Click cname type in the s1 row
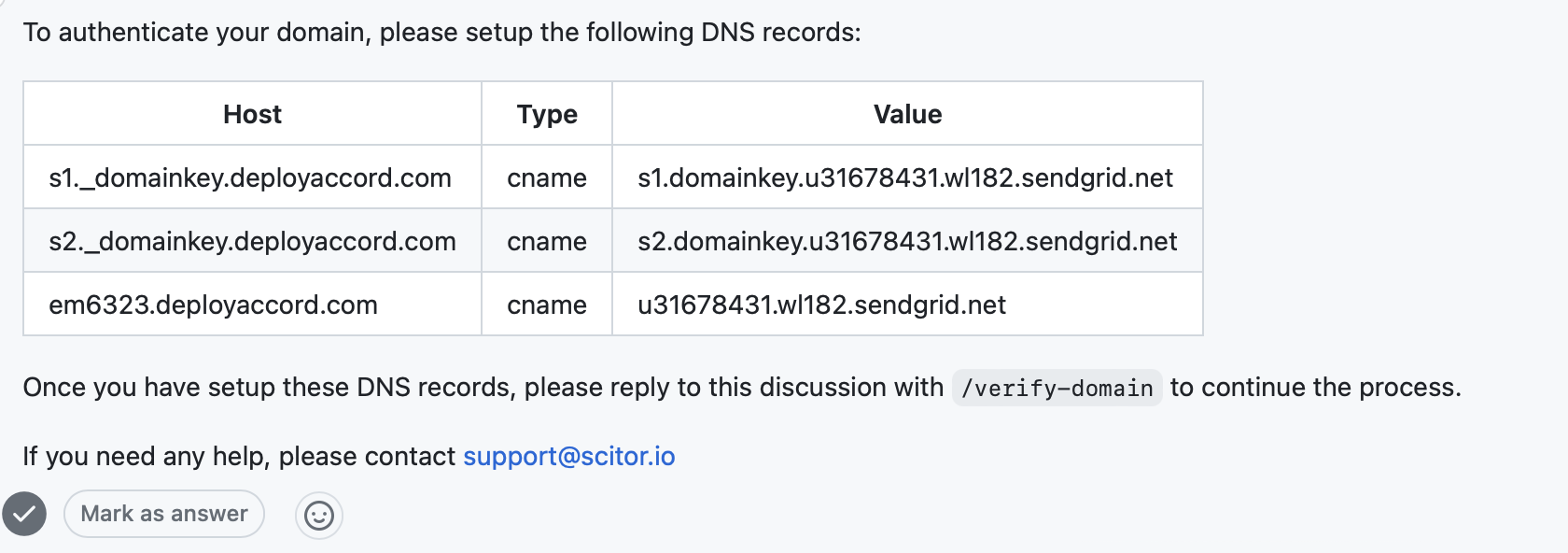Viewport: 1568px width, 553px height. click(547, 177)
